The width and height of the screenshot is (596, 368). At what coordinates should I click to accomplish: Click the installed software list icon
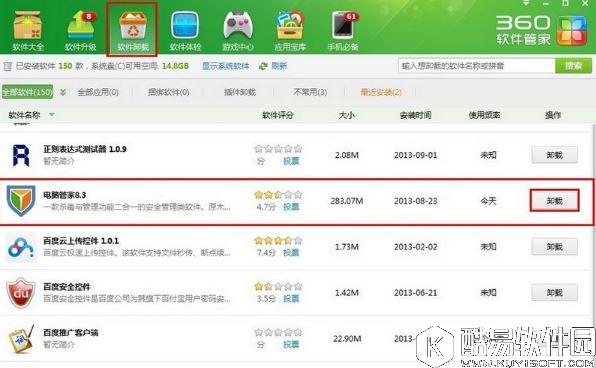pyautogui.click(x=7, y=66)
